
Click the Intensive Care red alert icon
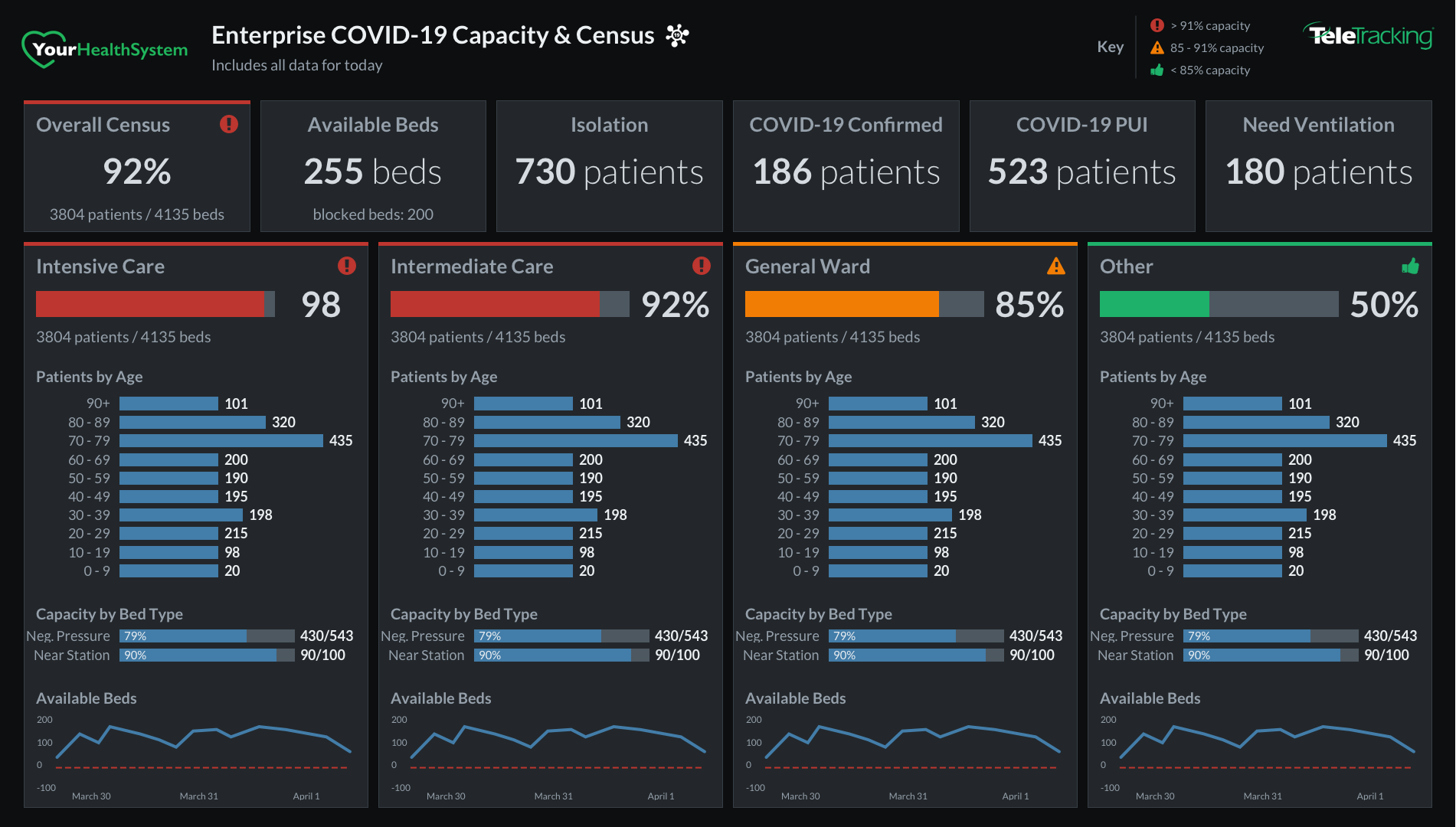[347, 266]
